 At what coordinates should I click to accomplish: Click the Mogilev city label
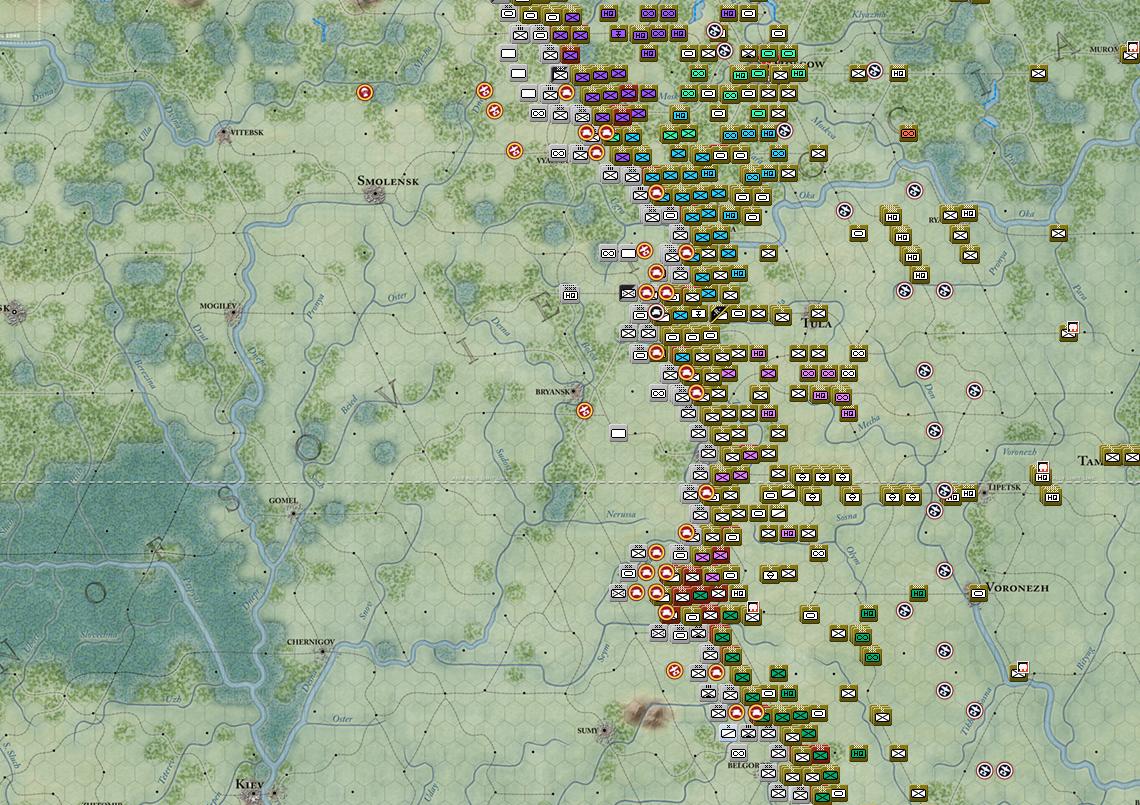pos(218,306)
